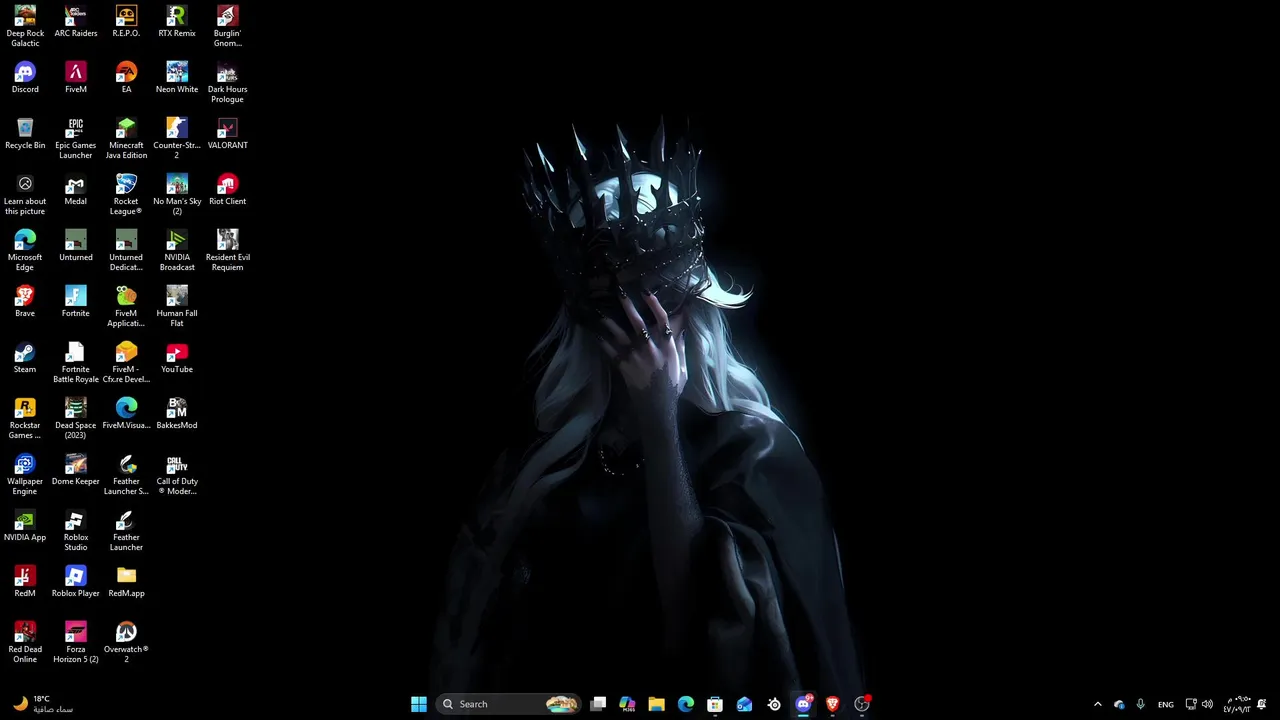Select the Medal desktop icon

[76, 190]
